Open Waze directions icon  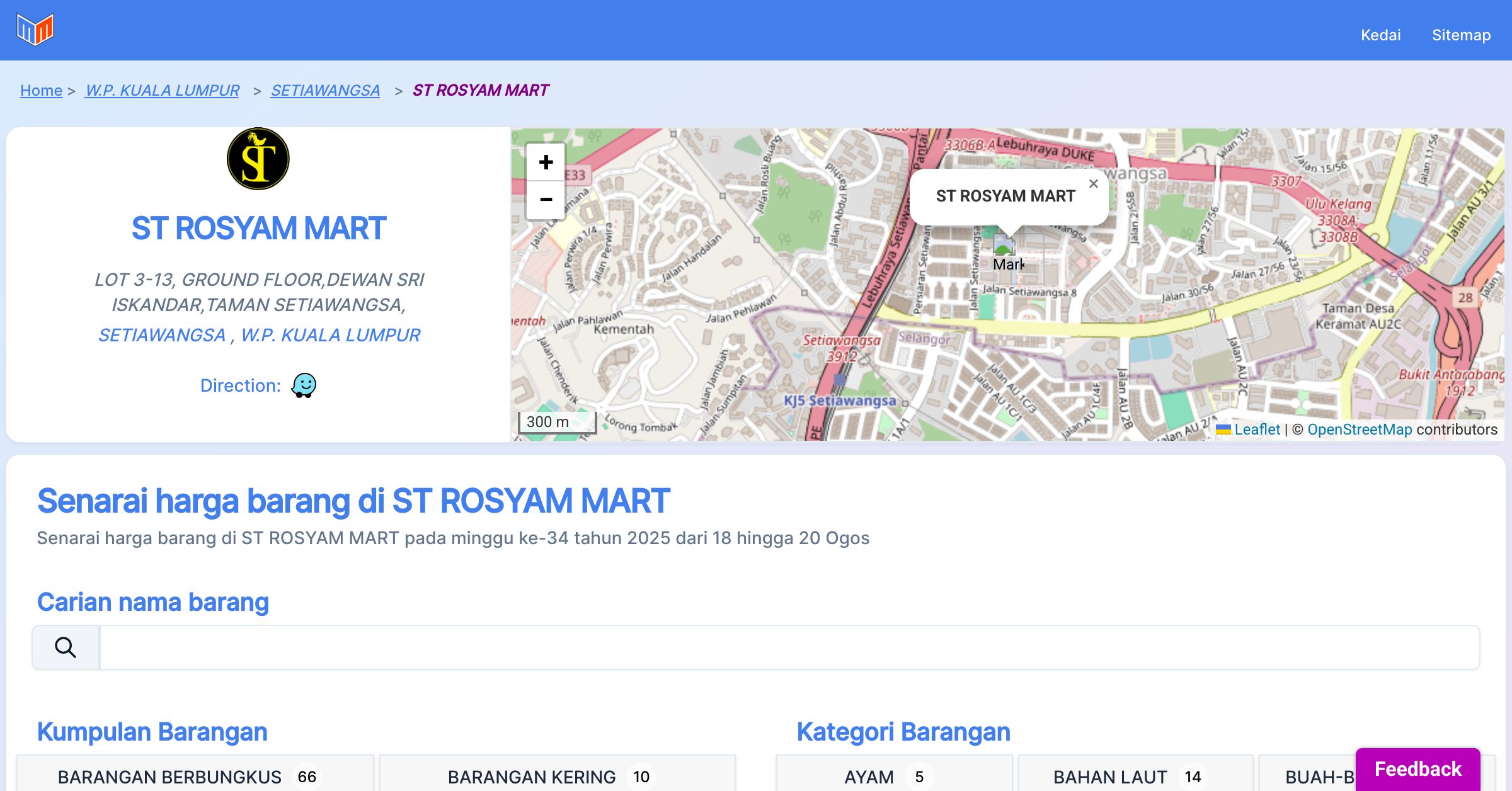pyautogui.click(x=304, y=385)
